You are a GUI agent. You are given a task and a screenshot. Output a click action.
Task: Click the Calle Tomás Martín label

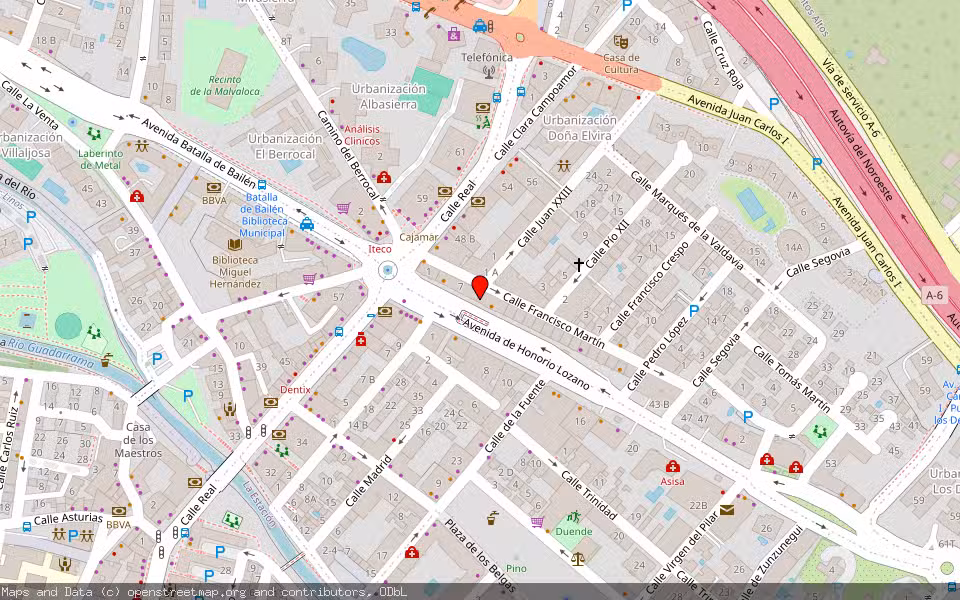click(x=791, y=378)
